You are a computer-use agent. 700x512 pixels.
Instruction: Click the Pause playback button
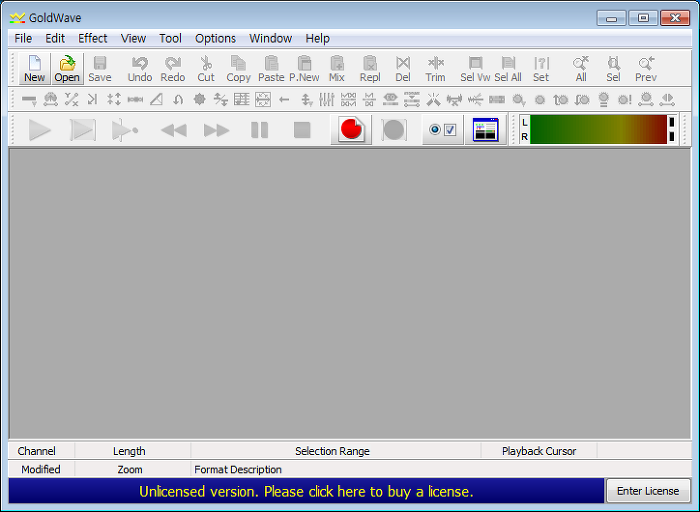(259, 130)
